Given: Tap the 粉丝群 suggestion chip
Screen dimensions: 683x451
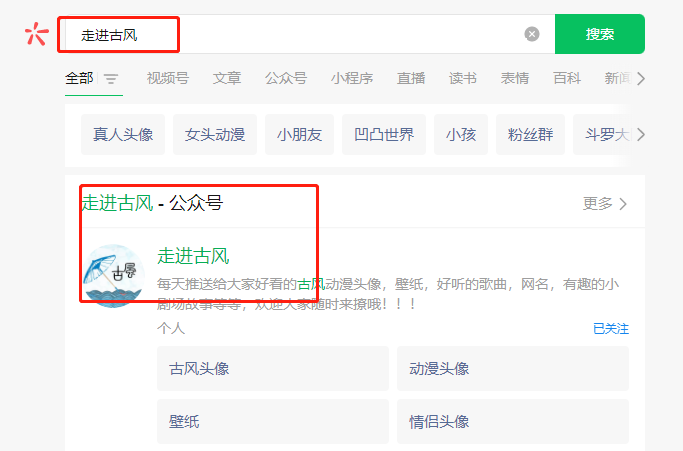Looking at the screenshot, I should point(529,134).
